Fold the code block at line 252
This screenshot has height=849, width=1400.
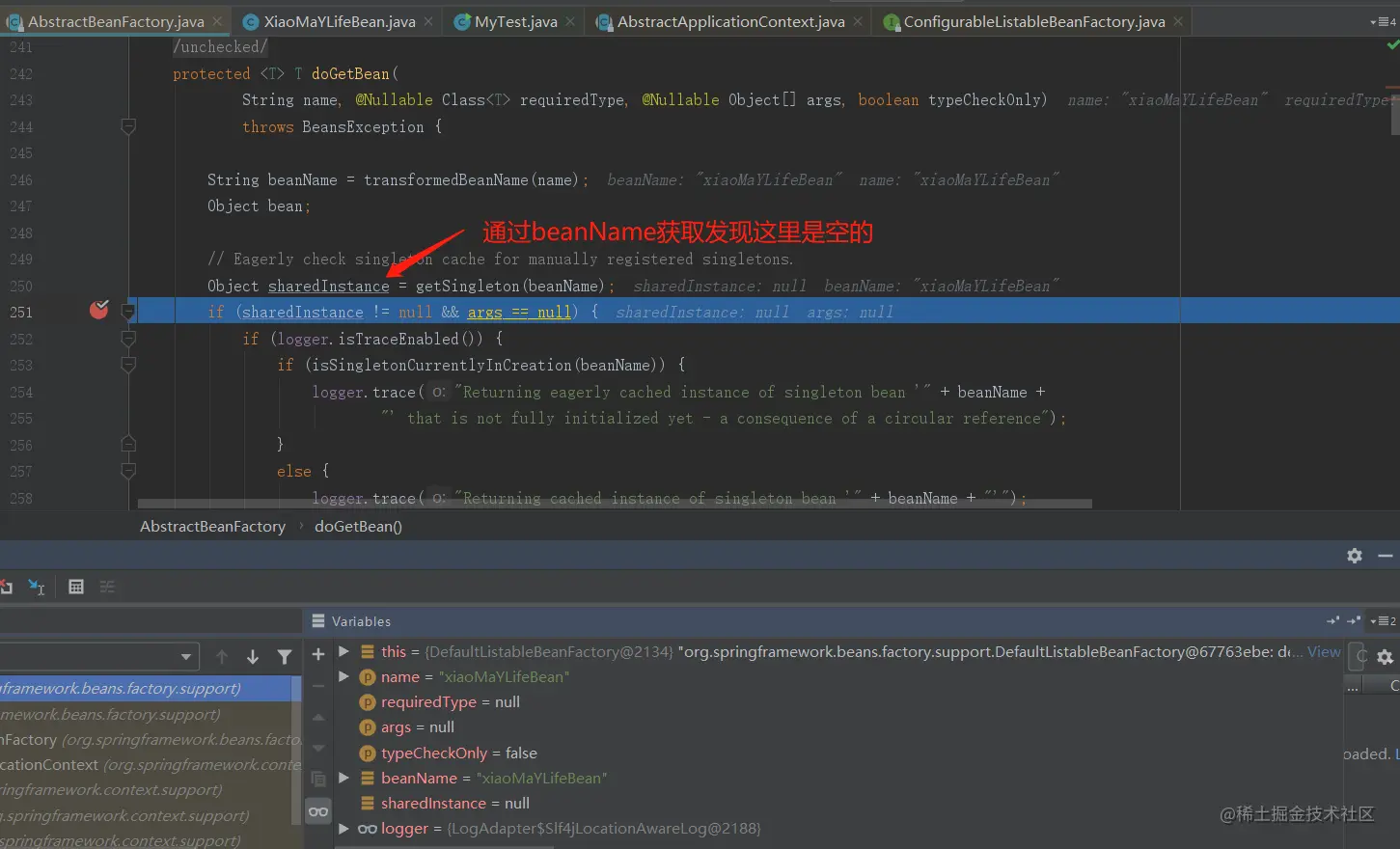128,339
